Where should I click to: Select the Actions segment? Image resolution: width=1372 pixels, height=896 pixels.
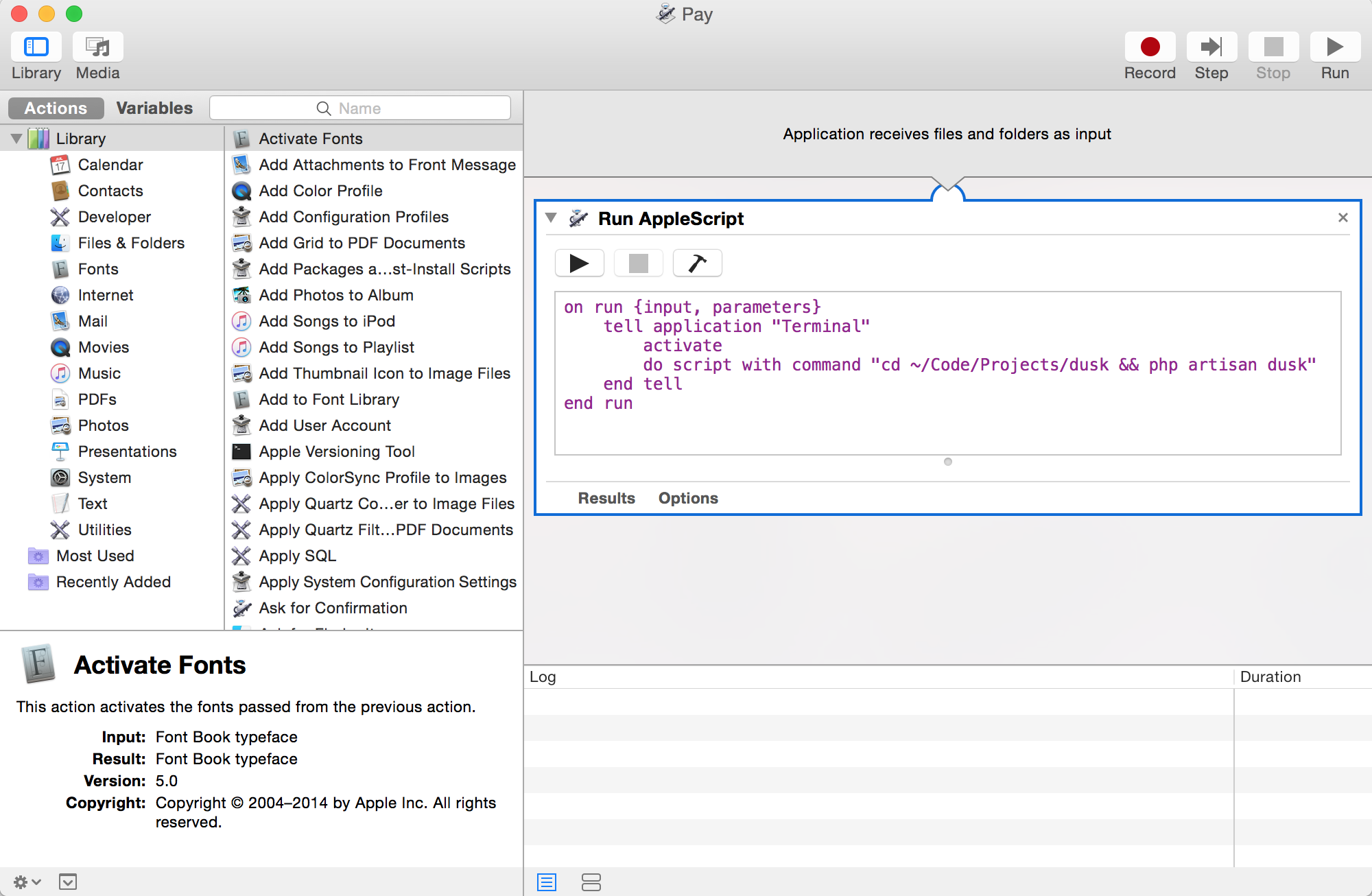(x=56, y=108)
